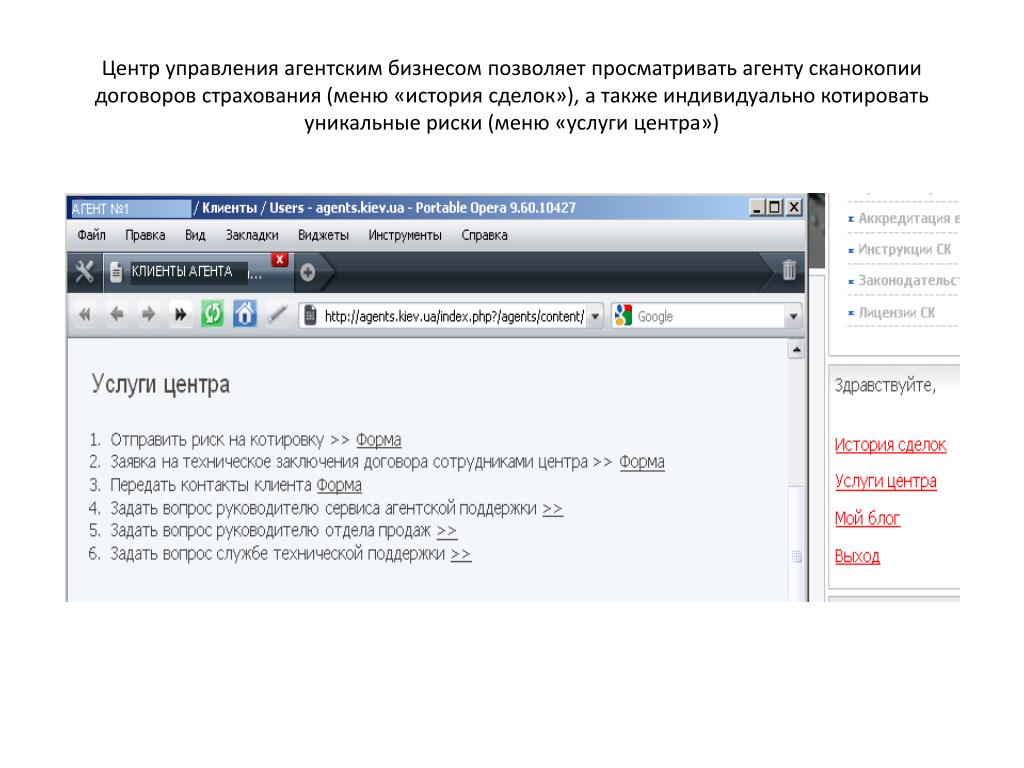This screenshot has height=768, width=1024.
Task: Click the Услуги центра page heading
Action: (160, 385)
